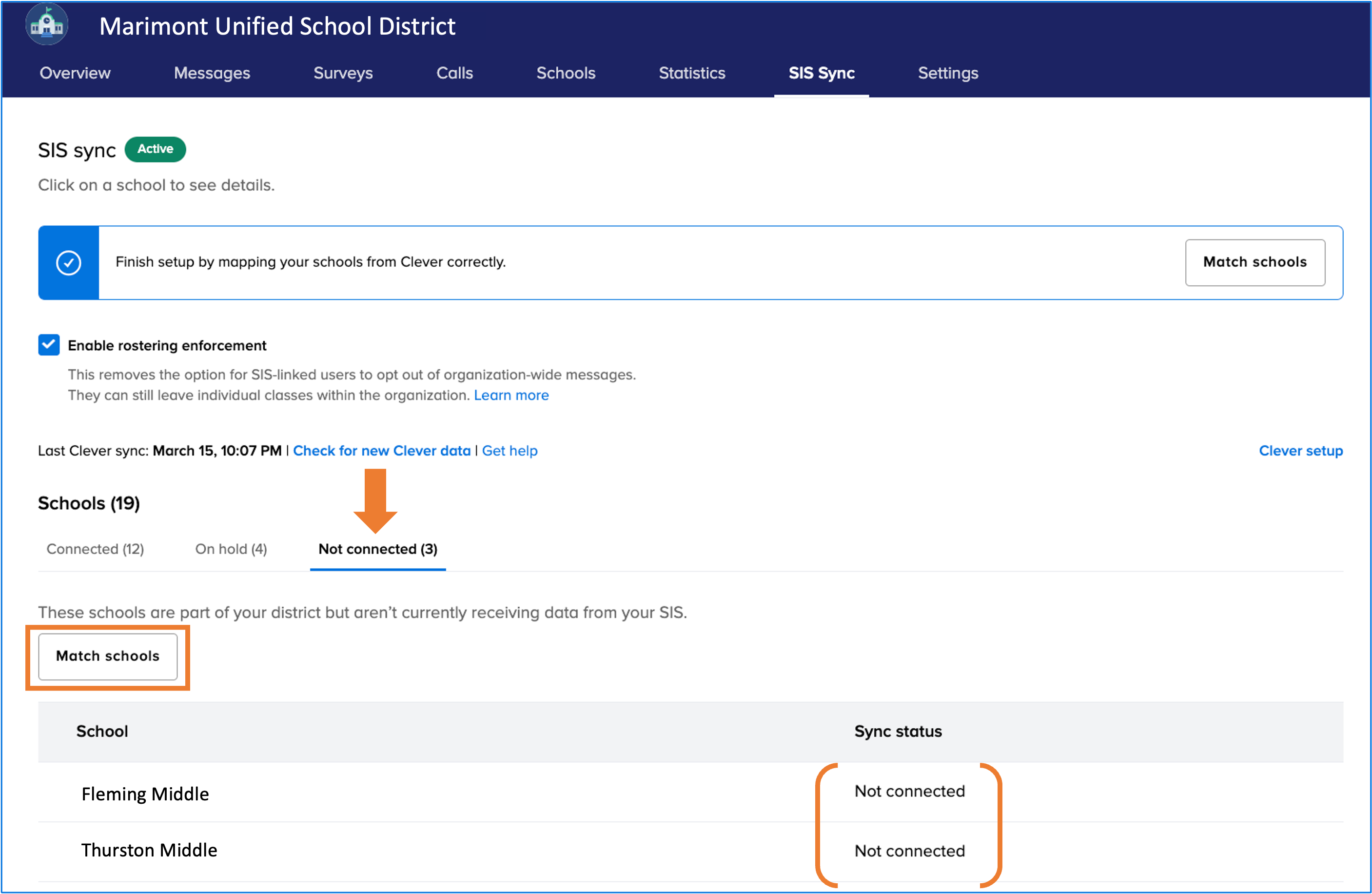Open the Surveys tab

click(x=343, y=73)
